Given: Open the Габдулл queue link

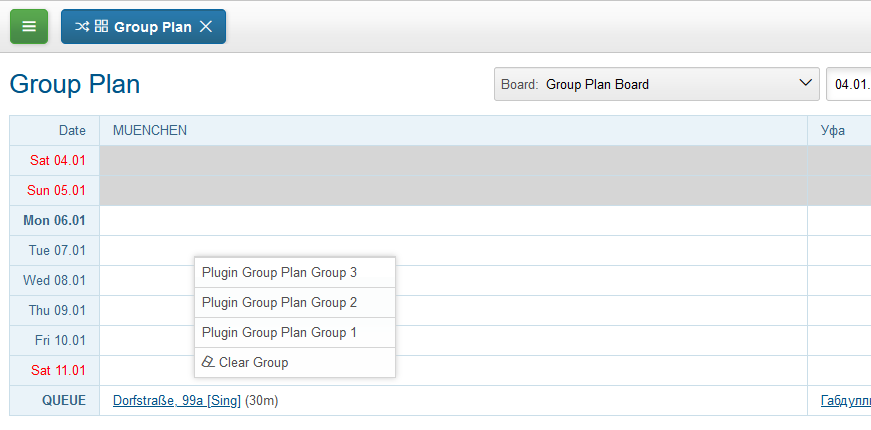Looking at the screenshot, I should tap(845, 401).
